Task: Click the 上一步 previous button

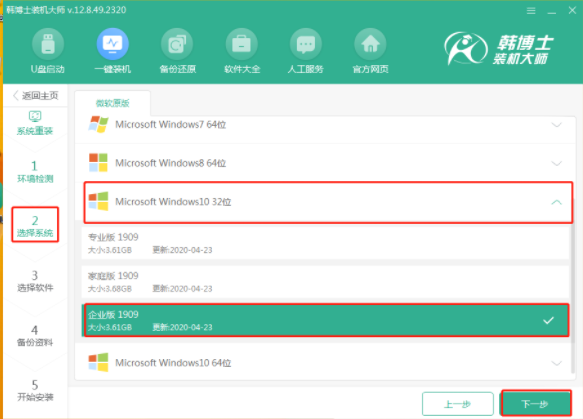Action: (458, 404)
